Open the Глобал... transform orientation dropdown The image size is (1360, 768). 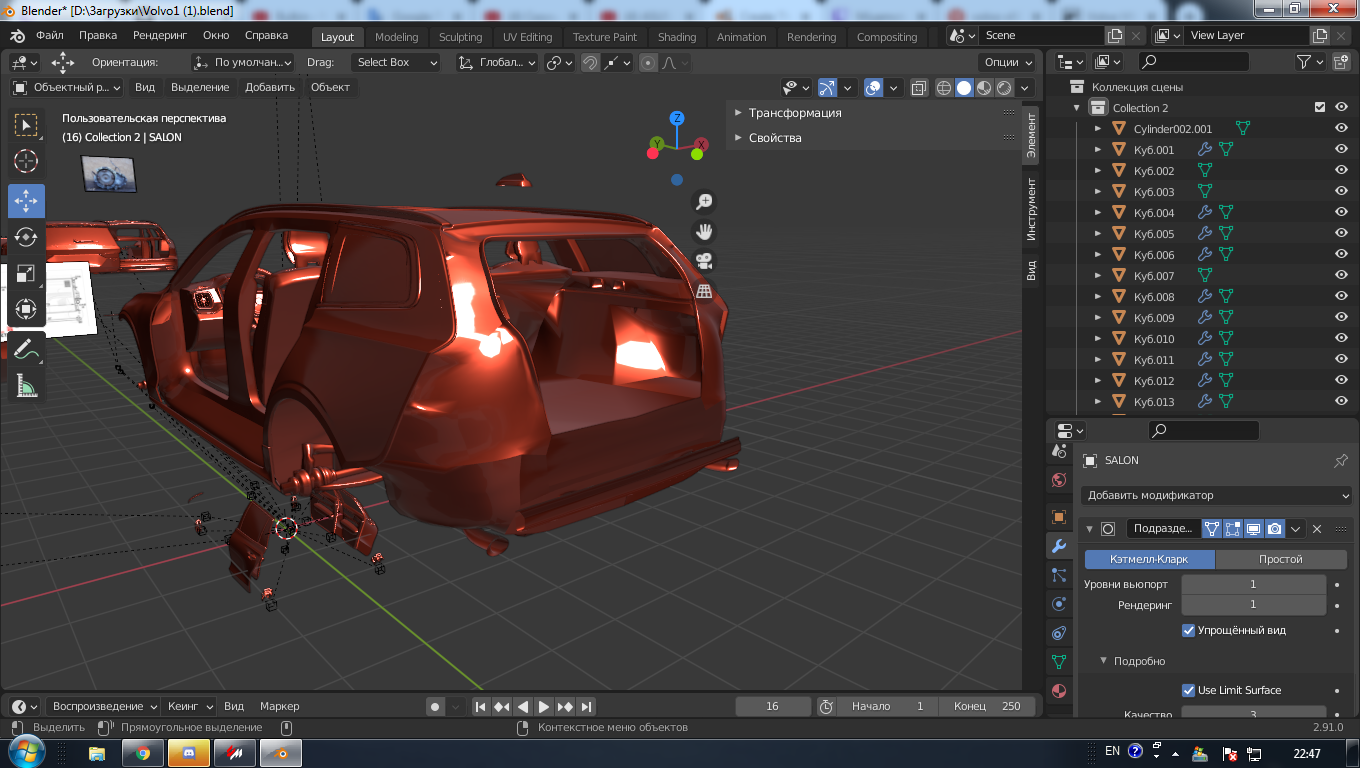496,63
